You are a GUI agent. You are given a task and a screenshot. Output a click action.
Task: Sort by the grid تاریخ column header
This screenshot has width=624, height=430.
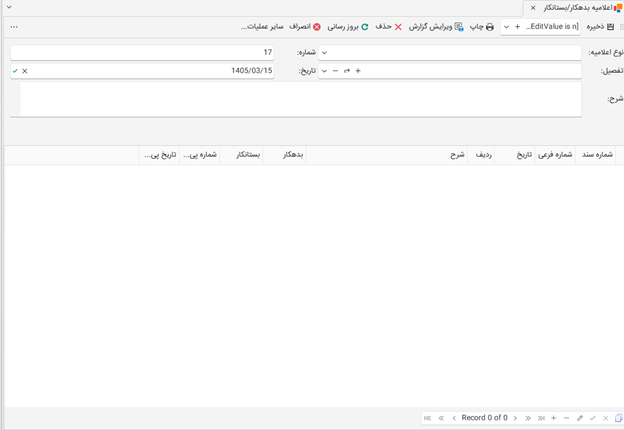click(515, 155)
